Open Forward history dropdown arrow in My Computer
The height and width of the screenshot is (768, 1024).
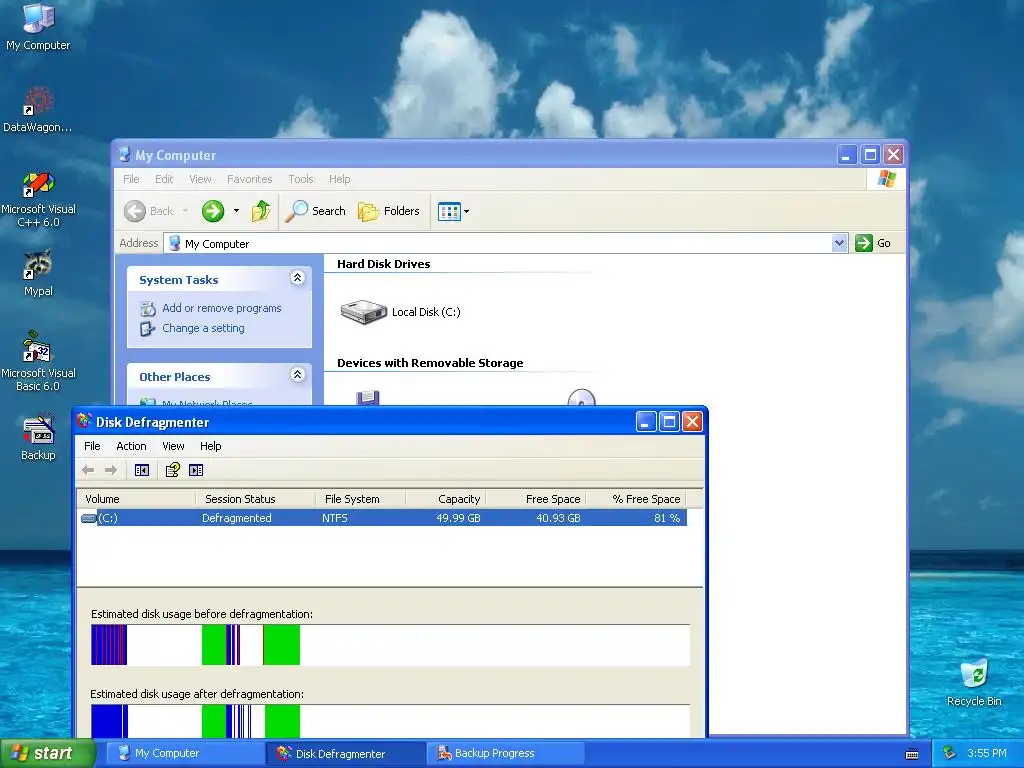tap(236, 211)
